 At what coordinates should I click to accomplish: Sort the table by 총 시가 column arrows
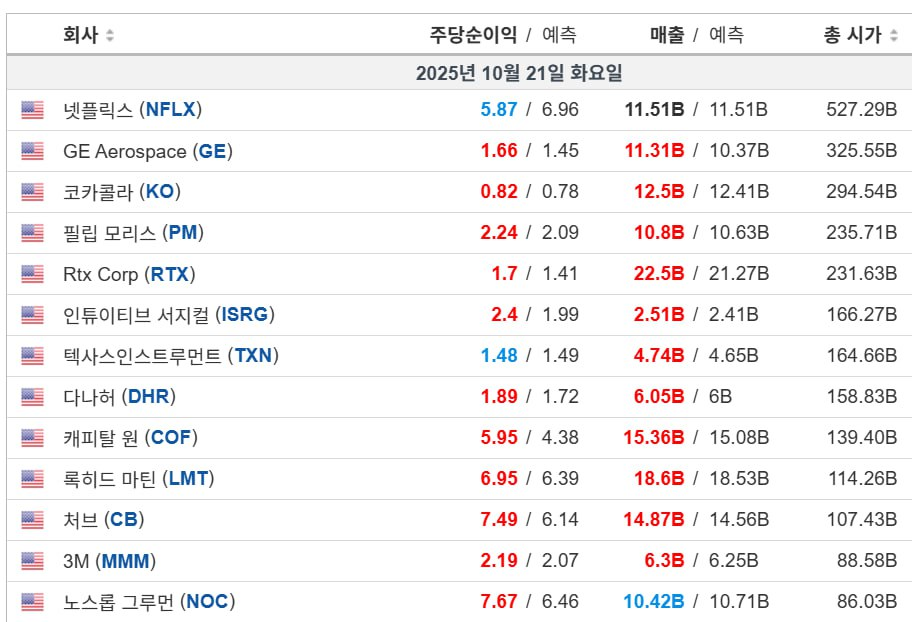[894, 35]
